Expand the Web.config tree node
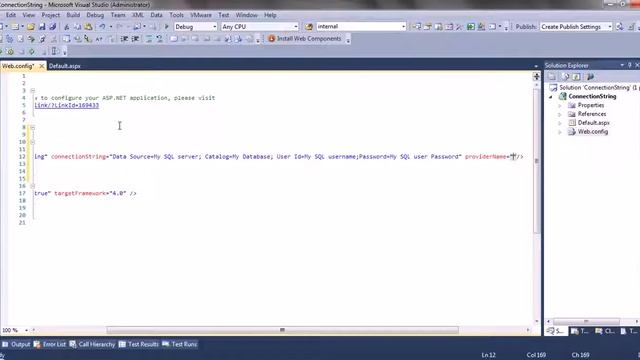This screenshot has height=360, width=640. [560, 132]
